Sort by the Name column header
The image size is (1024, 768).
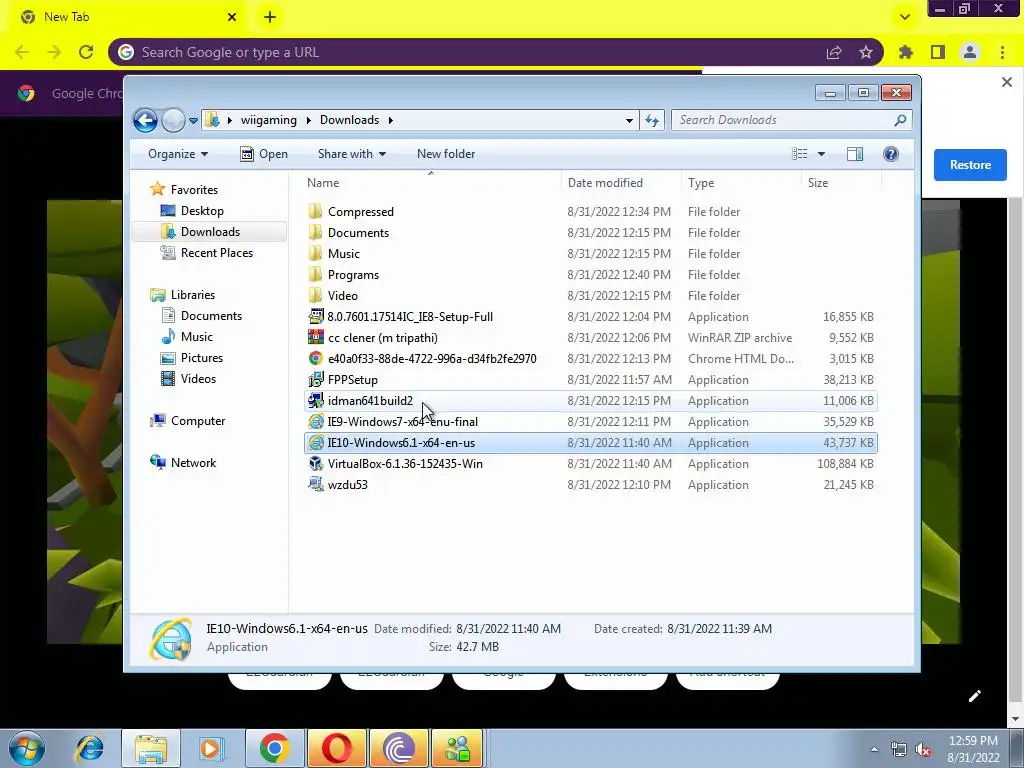(x=323, y=183)
